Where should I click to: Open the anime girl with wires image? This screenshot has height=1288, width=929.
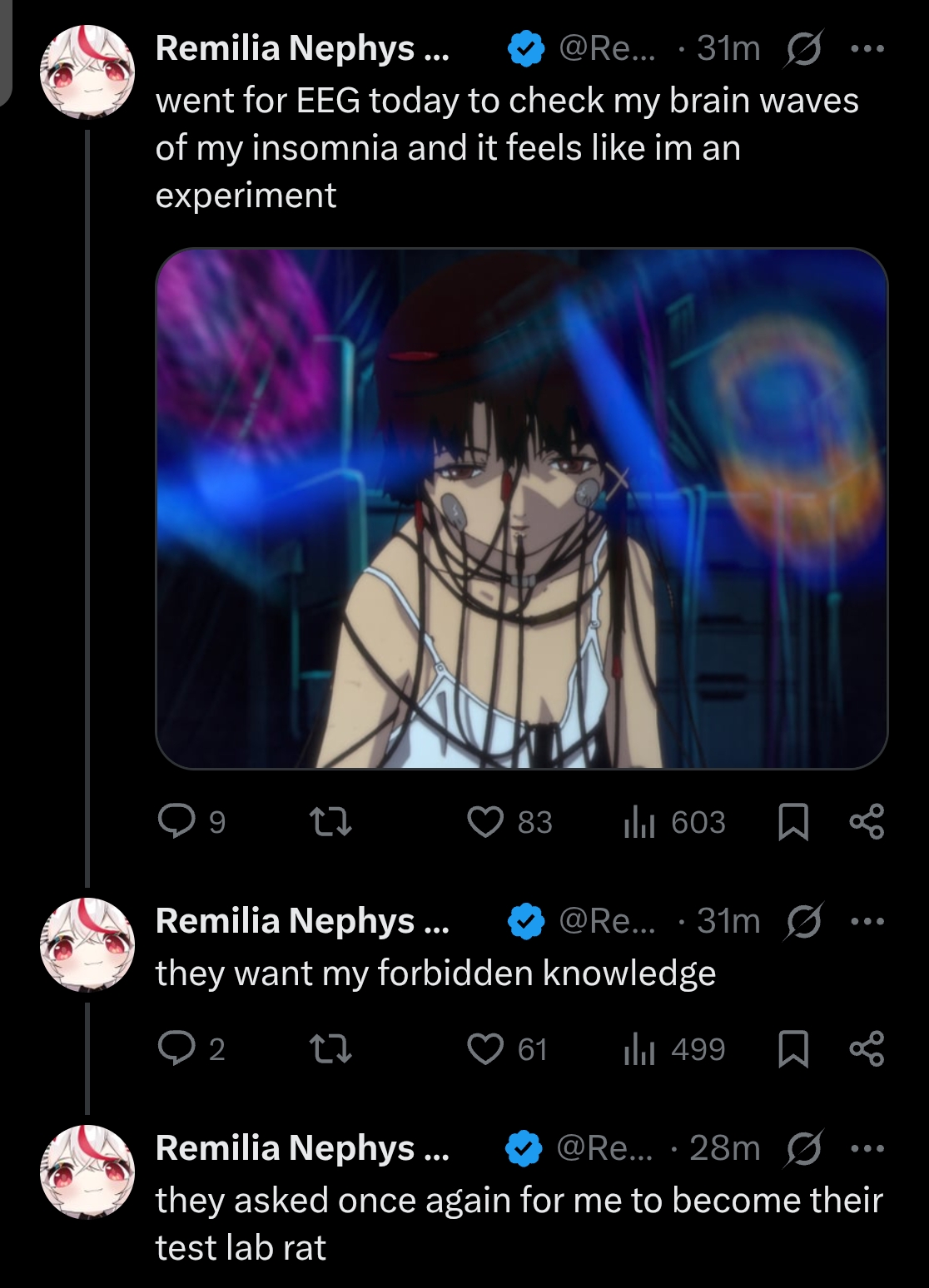521,508
